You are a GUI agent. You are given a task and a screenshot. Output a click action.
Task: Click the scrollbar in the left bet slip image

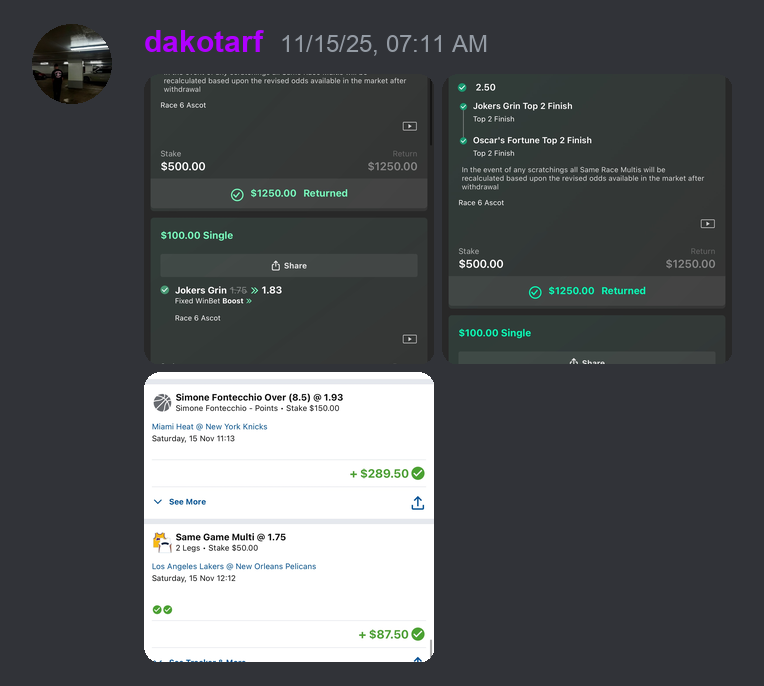430,111
